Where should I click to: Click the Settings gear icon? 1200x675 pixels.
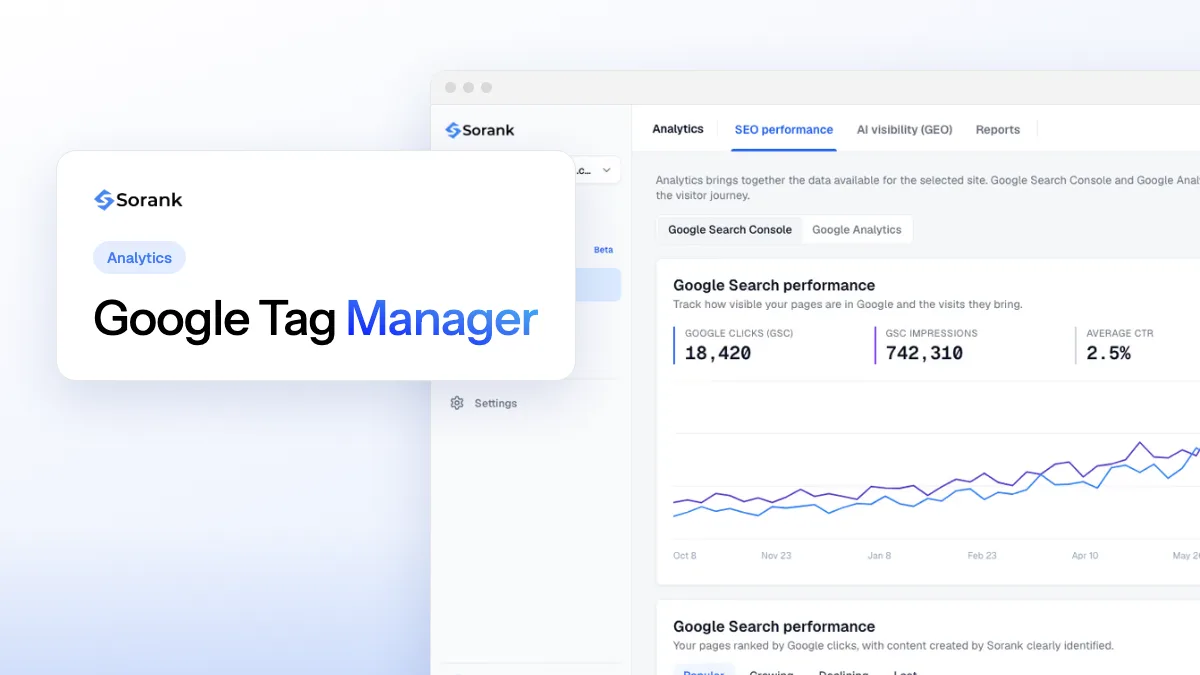457,403
